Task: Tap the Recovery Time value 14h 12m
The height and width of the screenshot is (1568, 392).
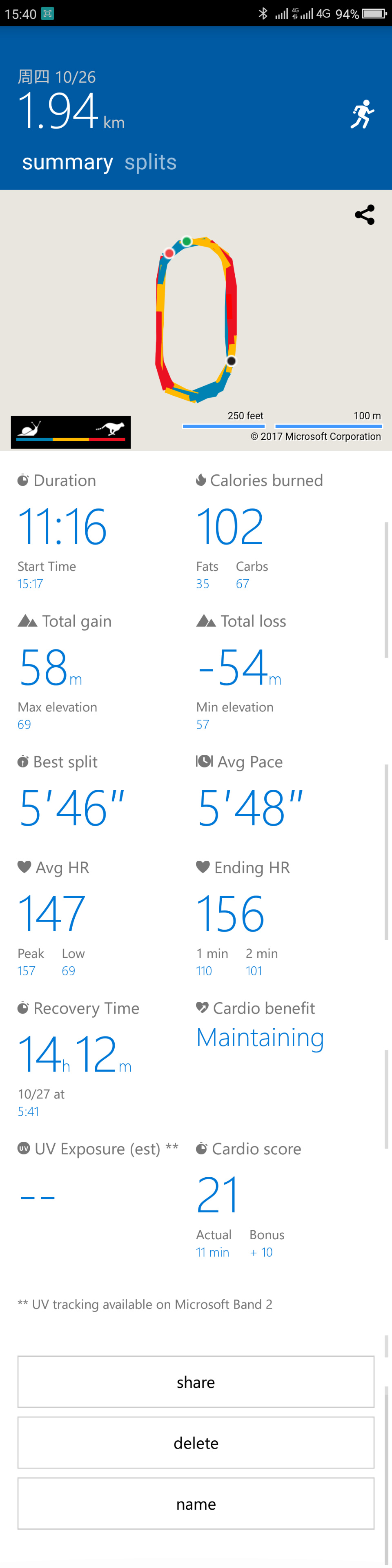Action: point(74,1054)
